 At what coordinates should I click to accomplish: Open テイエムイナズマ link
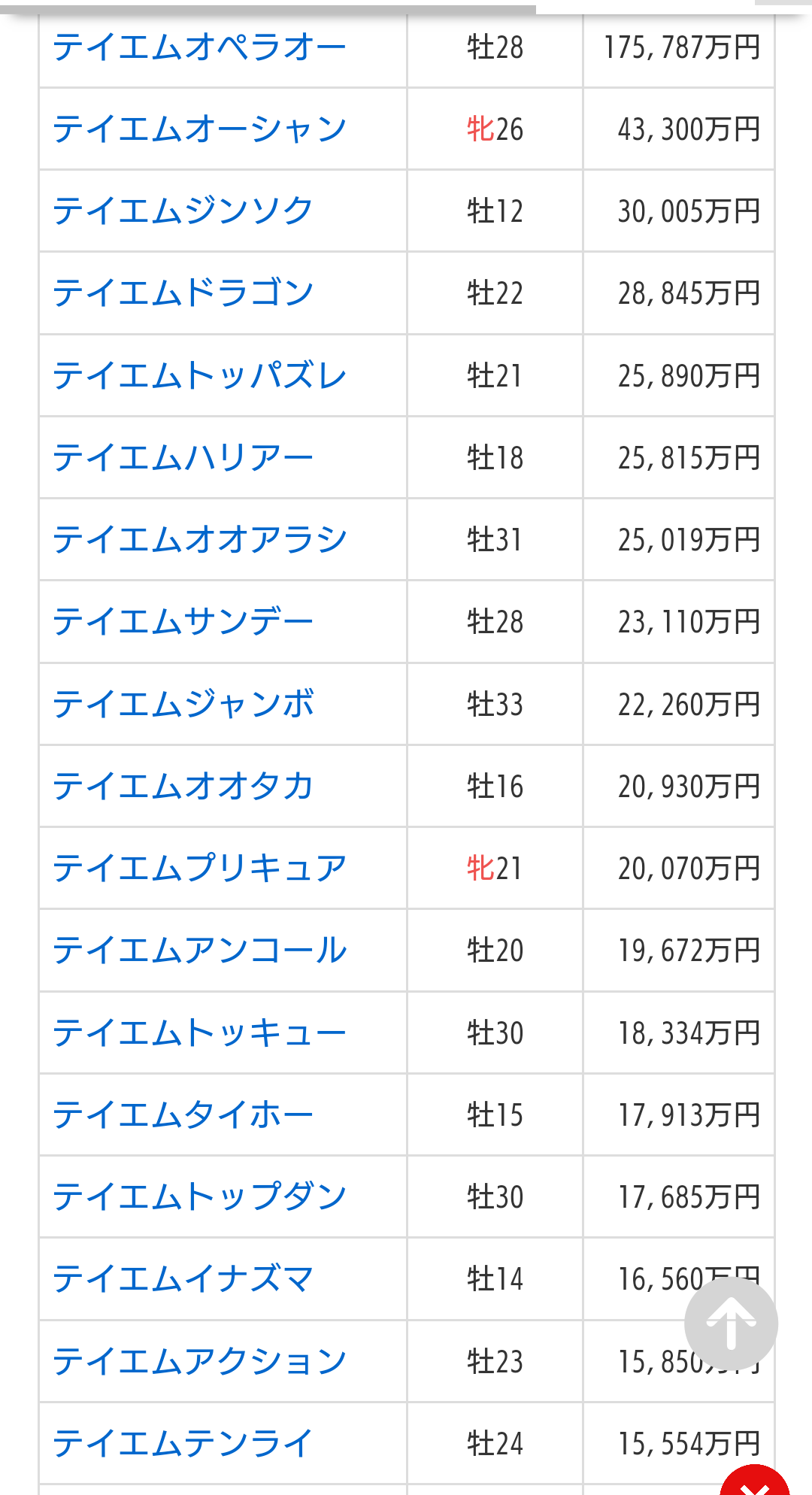coord(183,1279)
